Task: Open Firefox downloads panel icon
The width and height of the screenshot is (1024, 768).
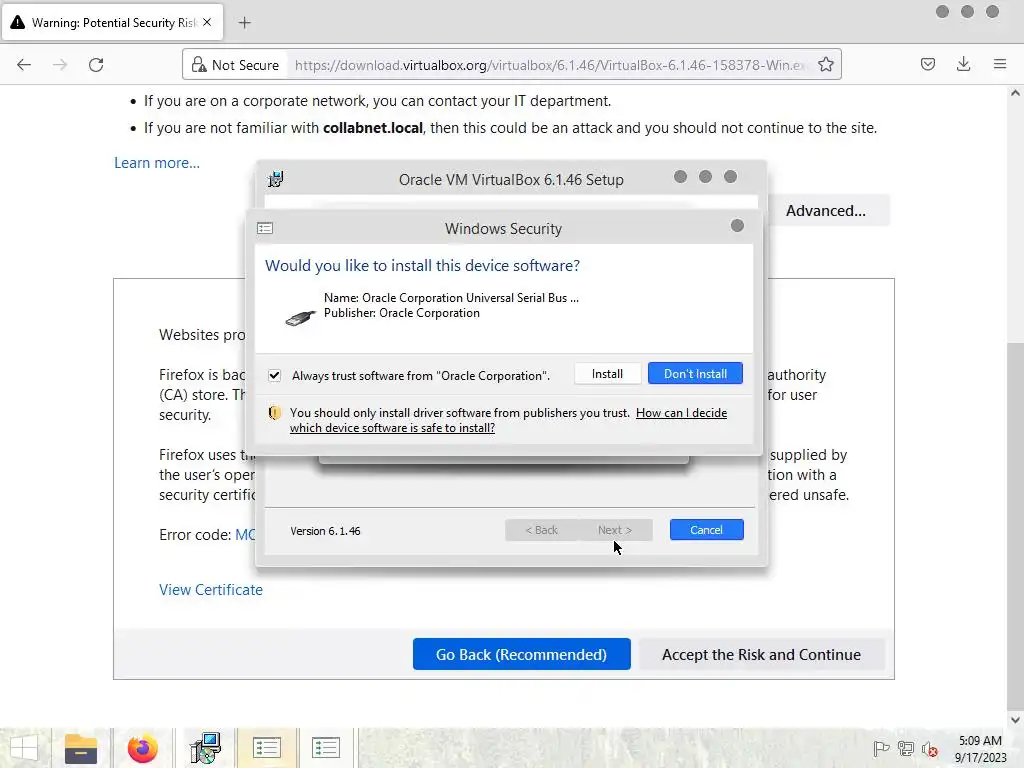Action: pos(963,64)
